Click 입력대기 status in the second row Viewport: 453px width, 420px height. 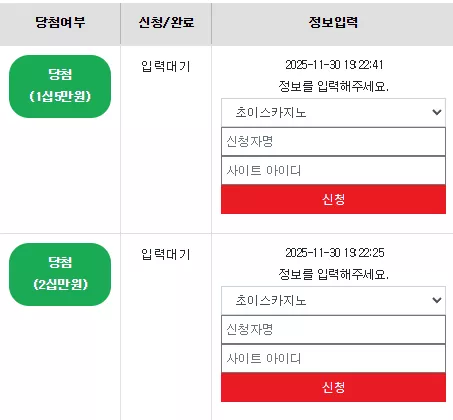click(166, 254)
